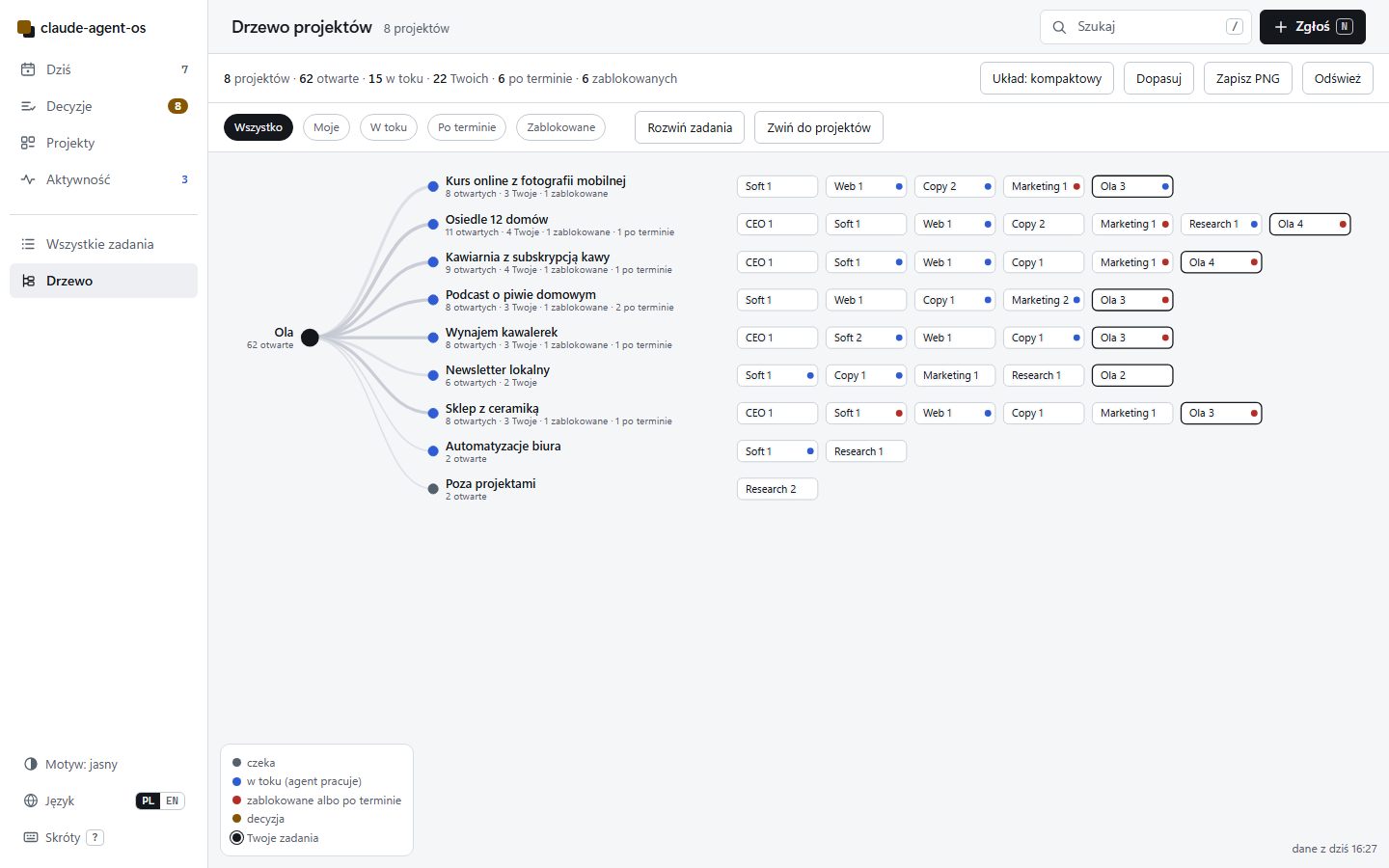The image size is (1389, 868).
Task: Click the Drzewo tree icon in sidebar
Action: pyautogui.click(x=28, y=281)
